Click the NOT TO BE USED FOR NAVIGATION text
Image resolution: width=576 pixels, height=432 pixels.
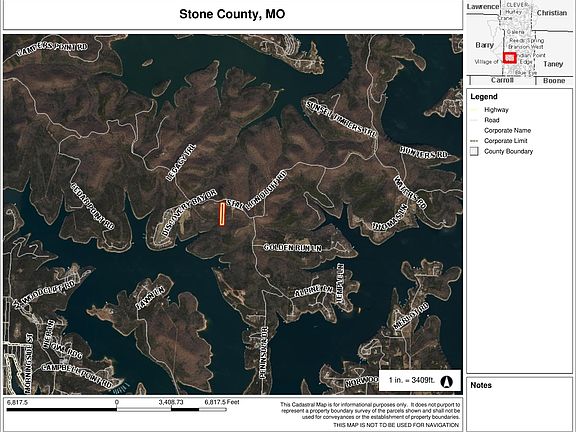[x=396, y=425]
